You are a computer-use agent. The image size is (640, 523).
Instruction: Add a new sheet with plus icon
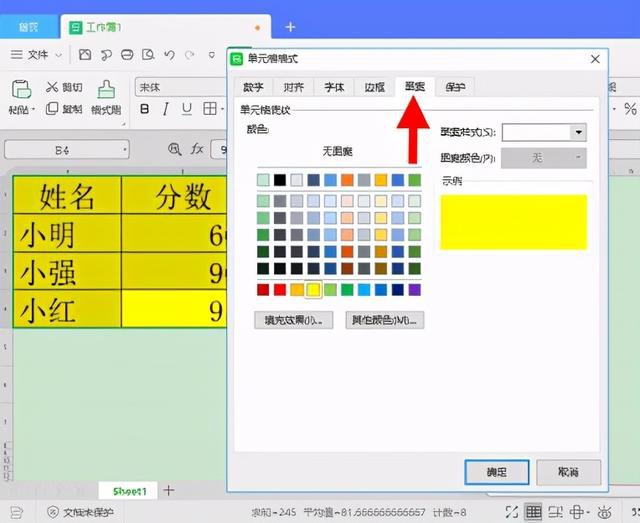[x=169, y=490]
